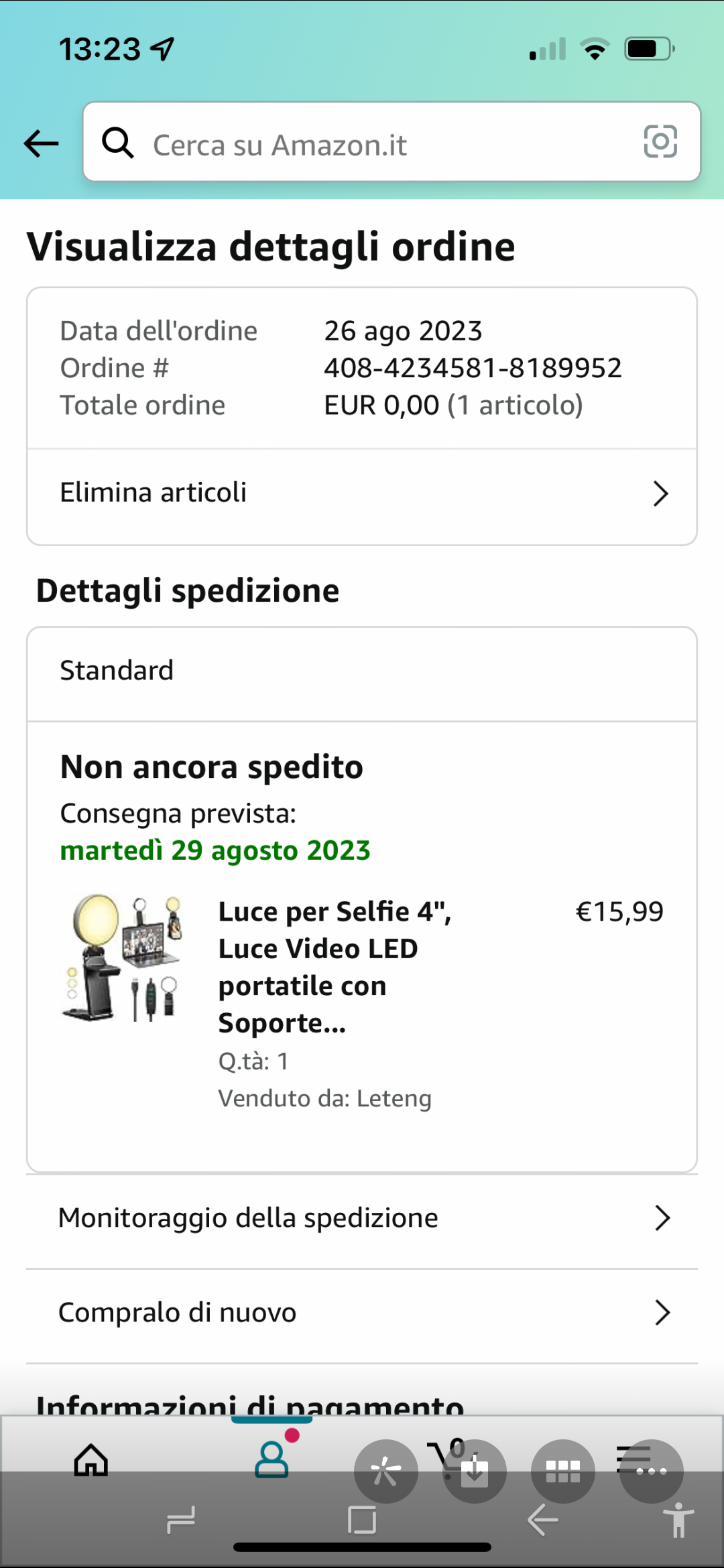This screenshot has width=724, height=1568.
Task: Tap the double-arrow icon in bottom overlay
Action: pos(181,1520)
